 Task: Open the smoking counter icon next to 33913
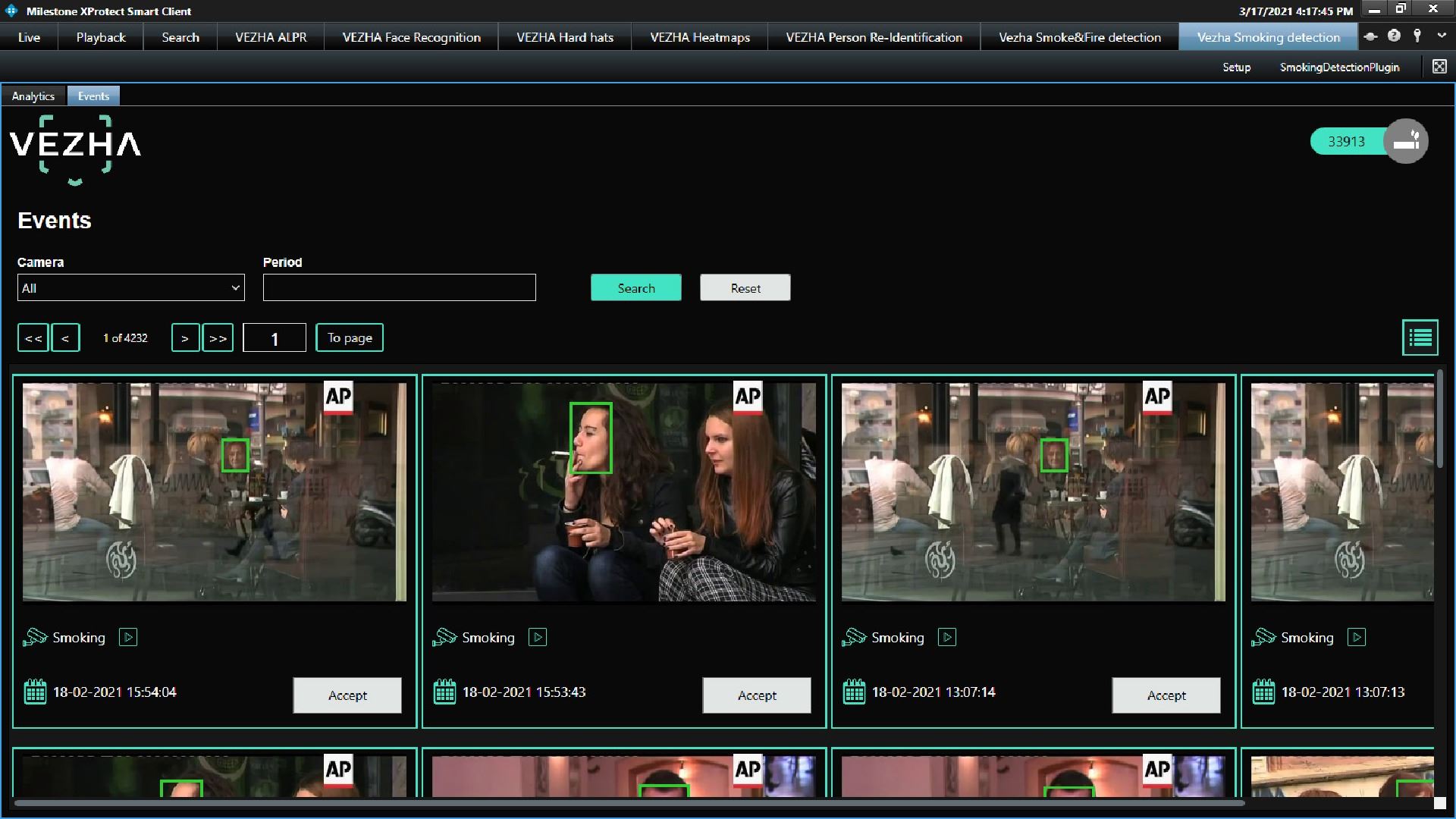point(1406,141)
